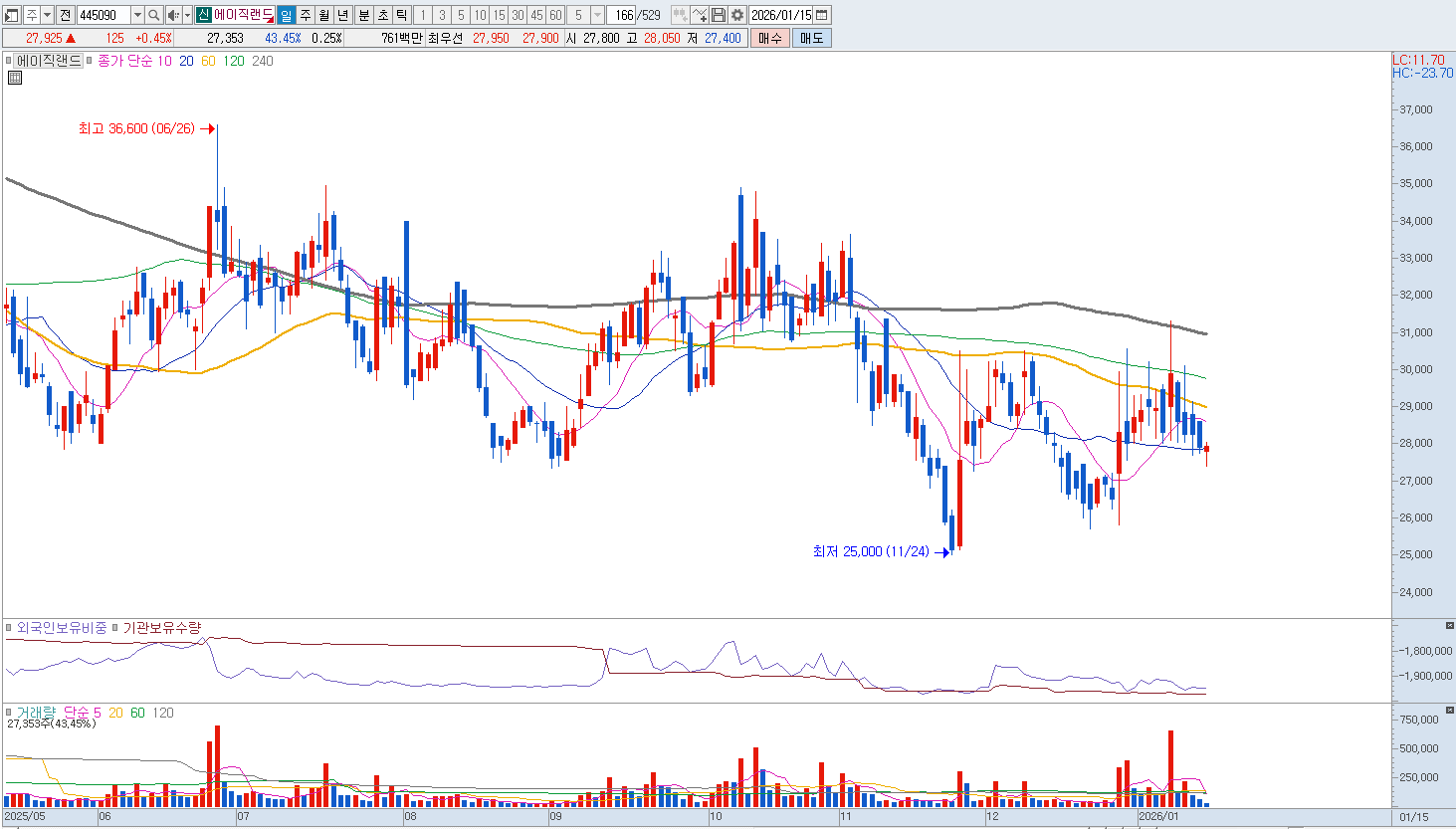Switch chart to 월 (monthly) period
The width and height of the screenshot is (1456, 829).
324,15
